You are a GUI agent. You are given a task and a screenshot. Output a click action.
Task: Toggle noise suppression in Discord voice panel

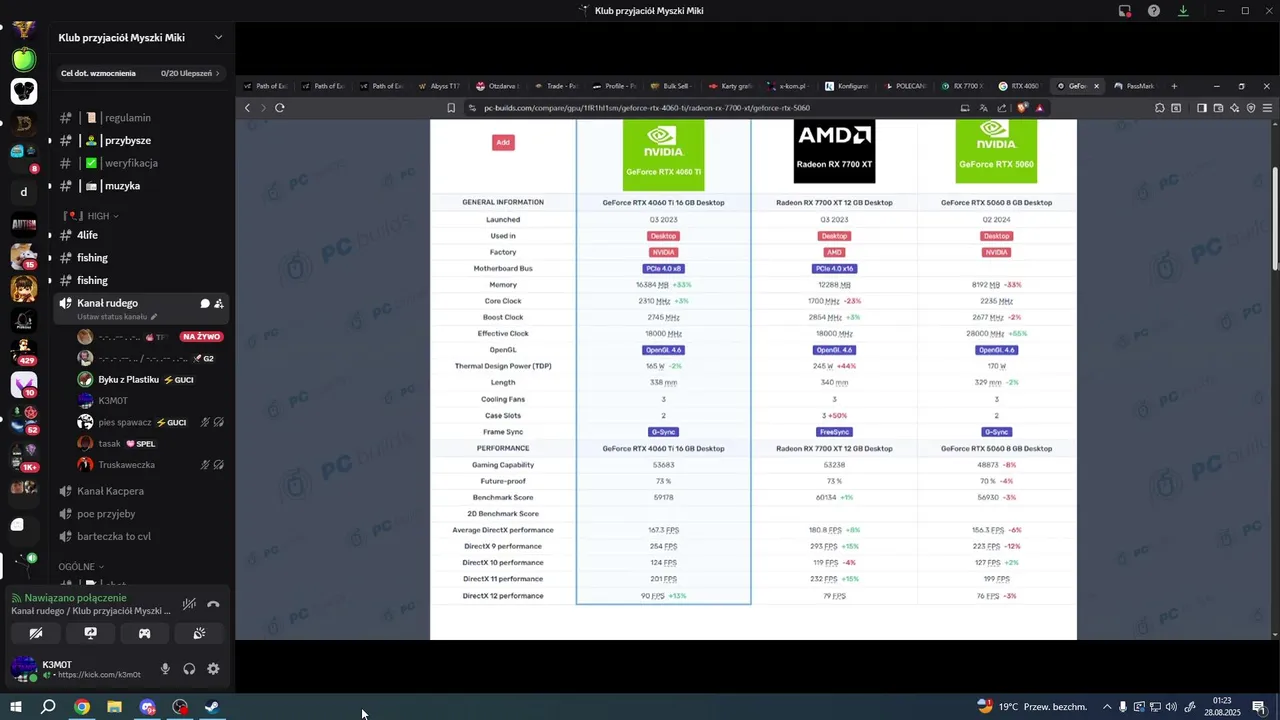coord(189,604)
